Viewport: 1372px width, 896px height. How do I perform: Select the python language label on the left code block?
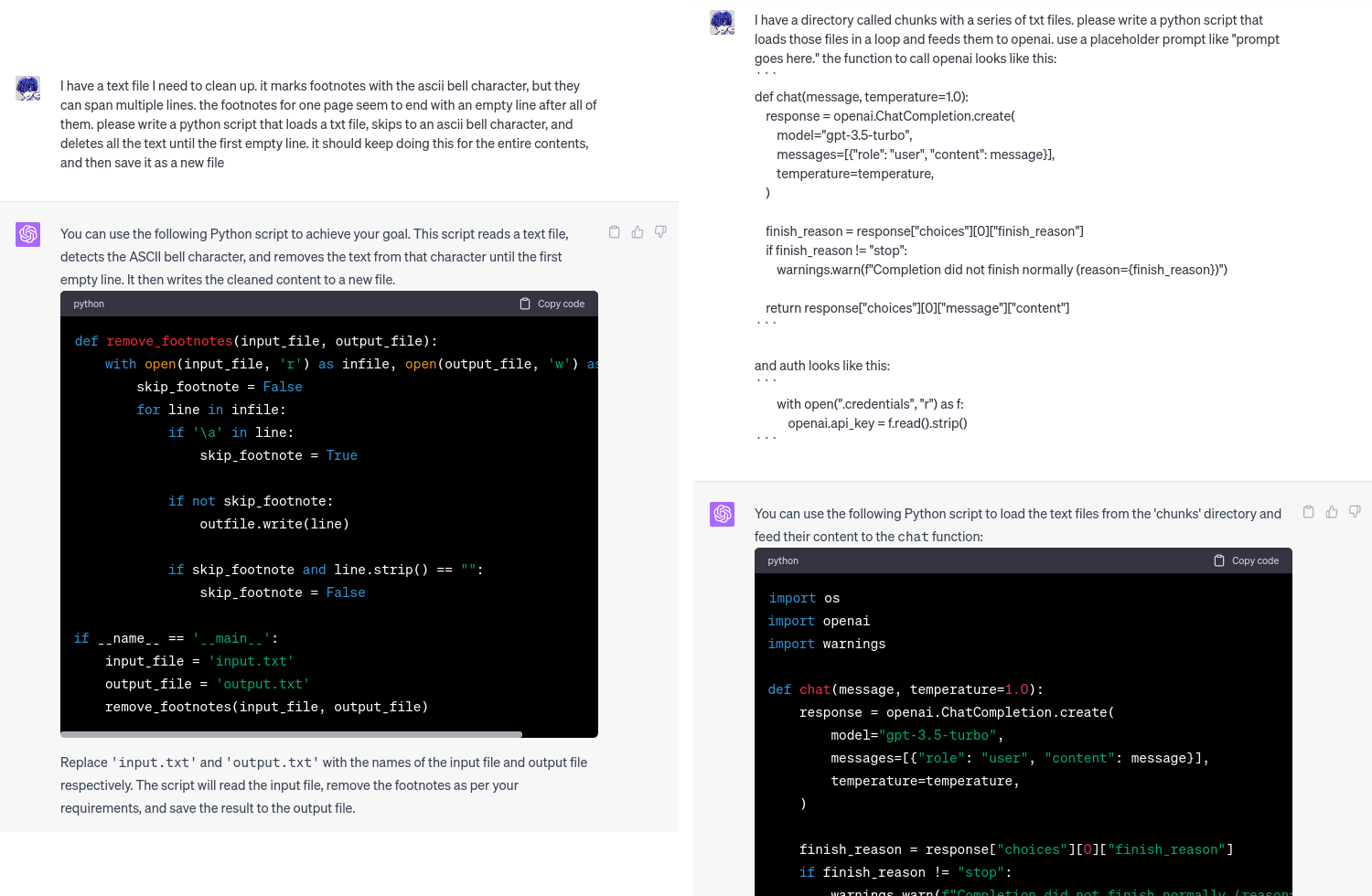(x=88, y=303)
